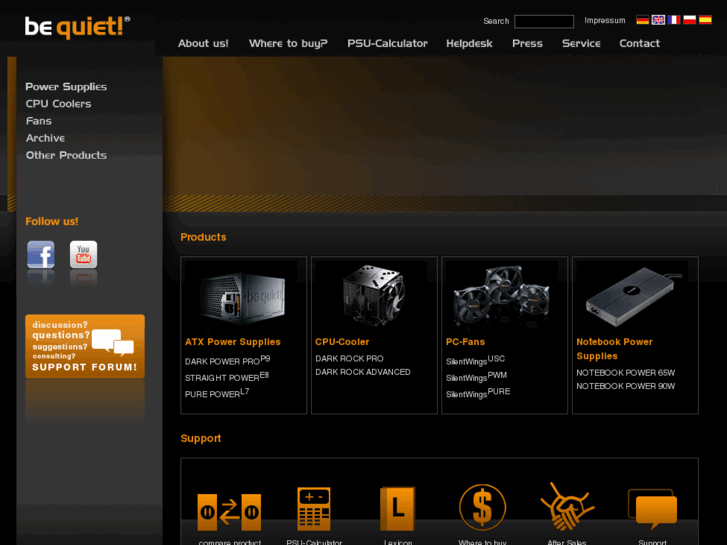The width and height of the screenshot is (727, 545).
Task: Go to Fans in sidebar
Action: pos(38,121)
